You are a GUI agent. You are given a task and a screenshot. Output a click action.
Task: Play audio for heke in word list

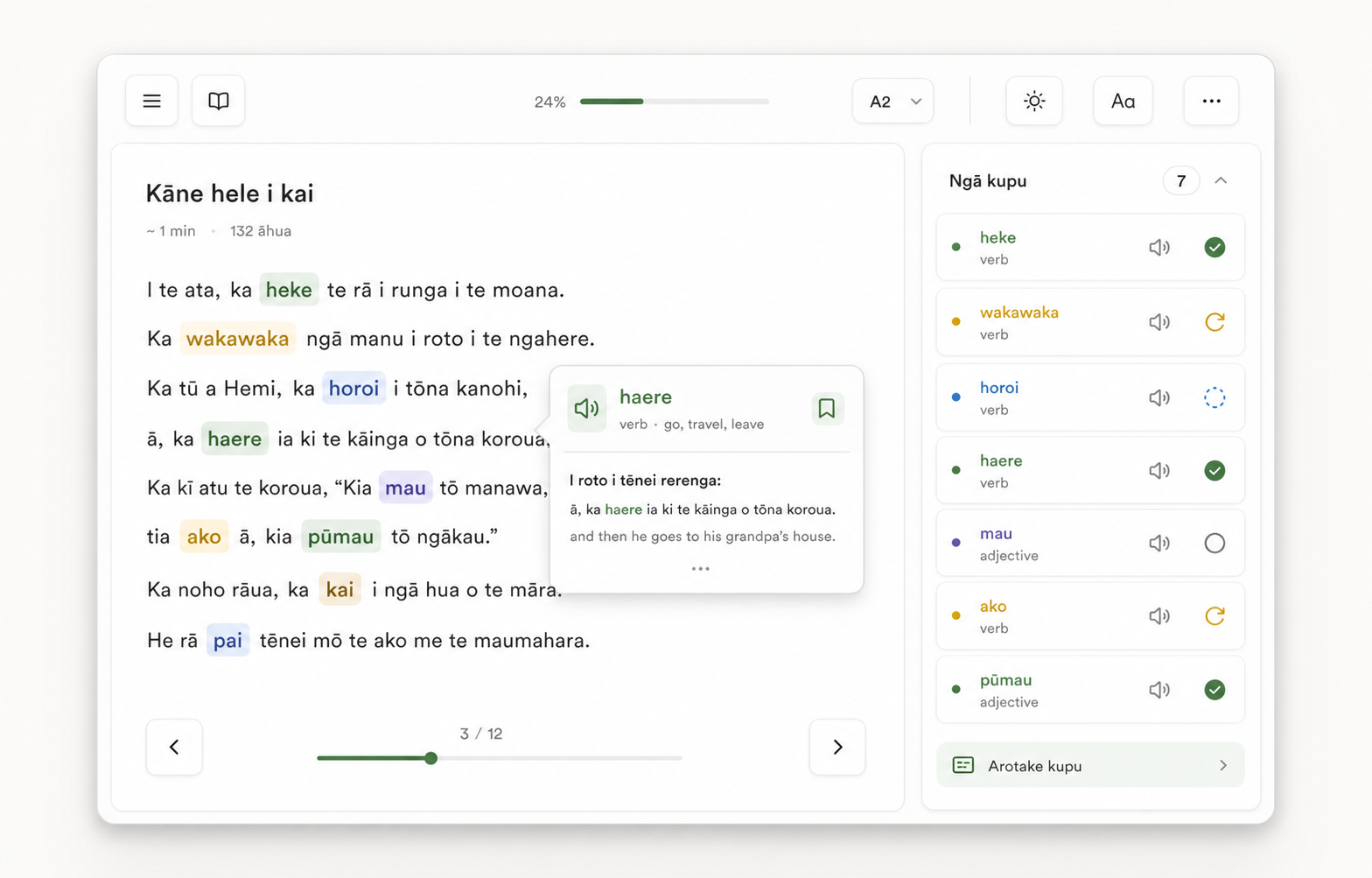coord(1159,248)
